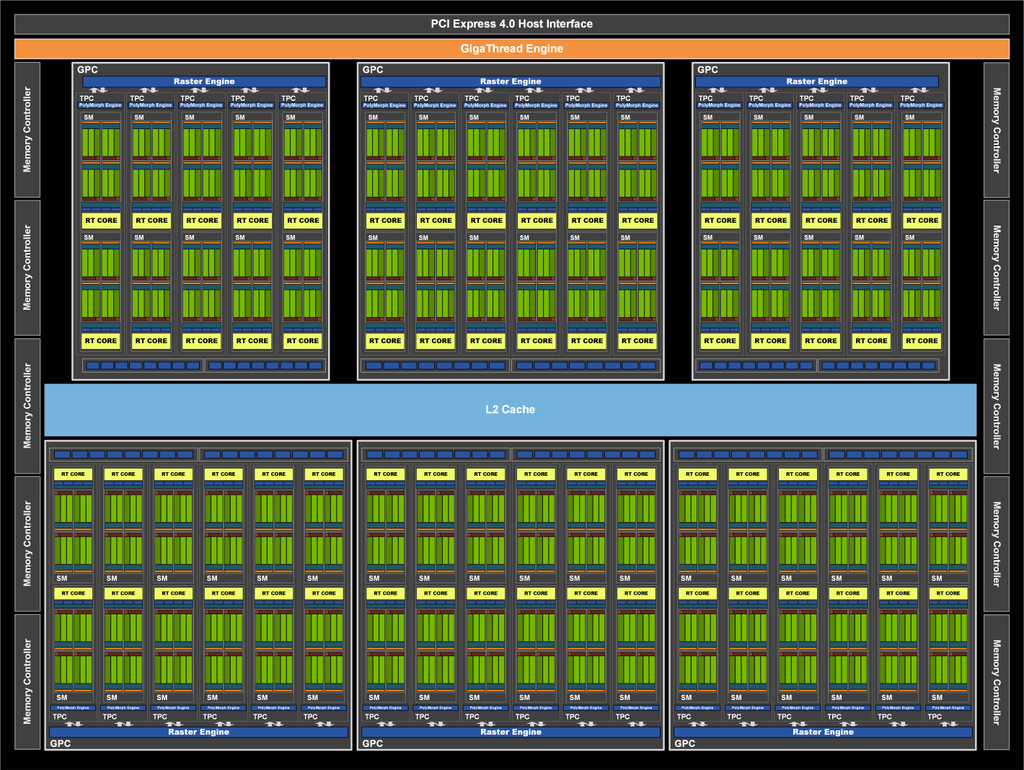Click the bottommost Memory Controller on the right side
1024x770 pixels.
(996, 681)
